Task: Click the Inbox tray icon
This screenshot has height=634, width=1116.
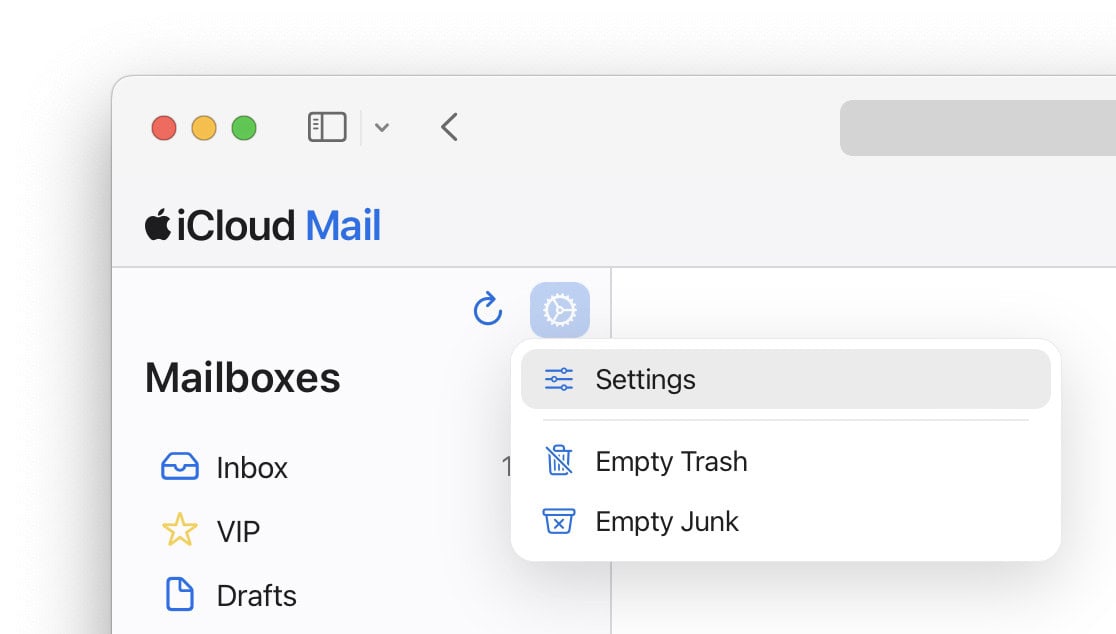Action: pyautogui.click(x=179, y=467)
